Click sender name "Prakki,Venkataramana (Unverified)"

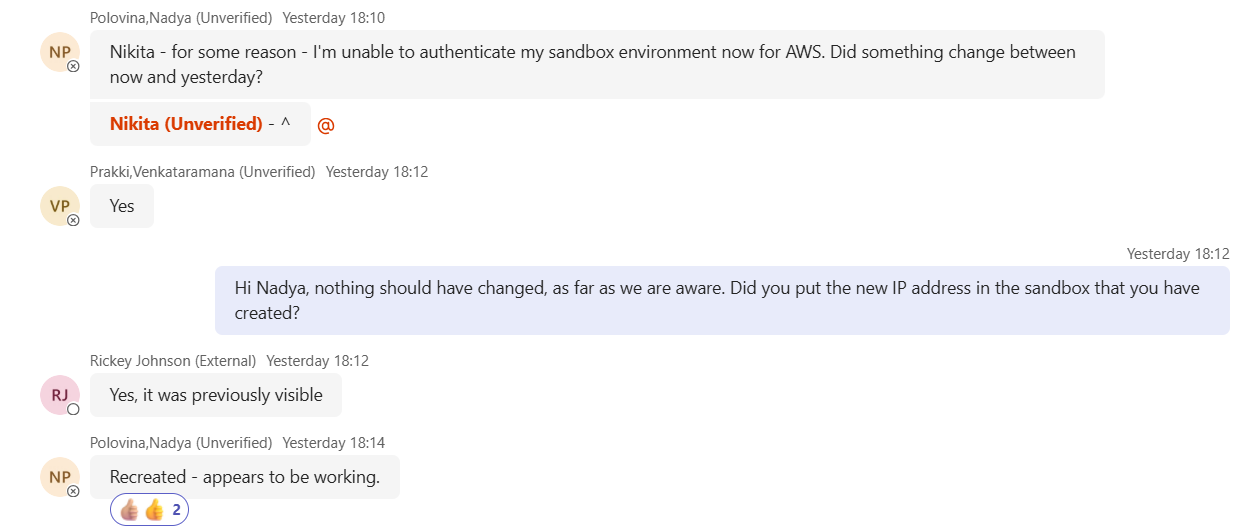tap(202, 172)
